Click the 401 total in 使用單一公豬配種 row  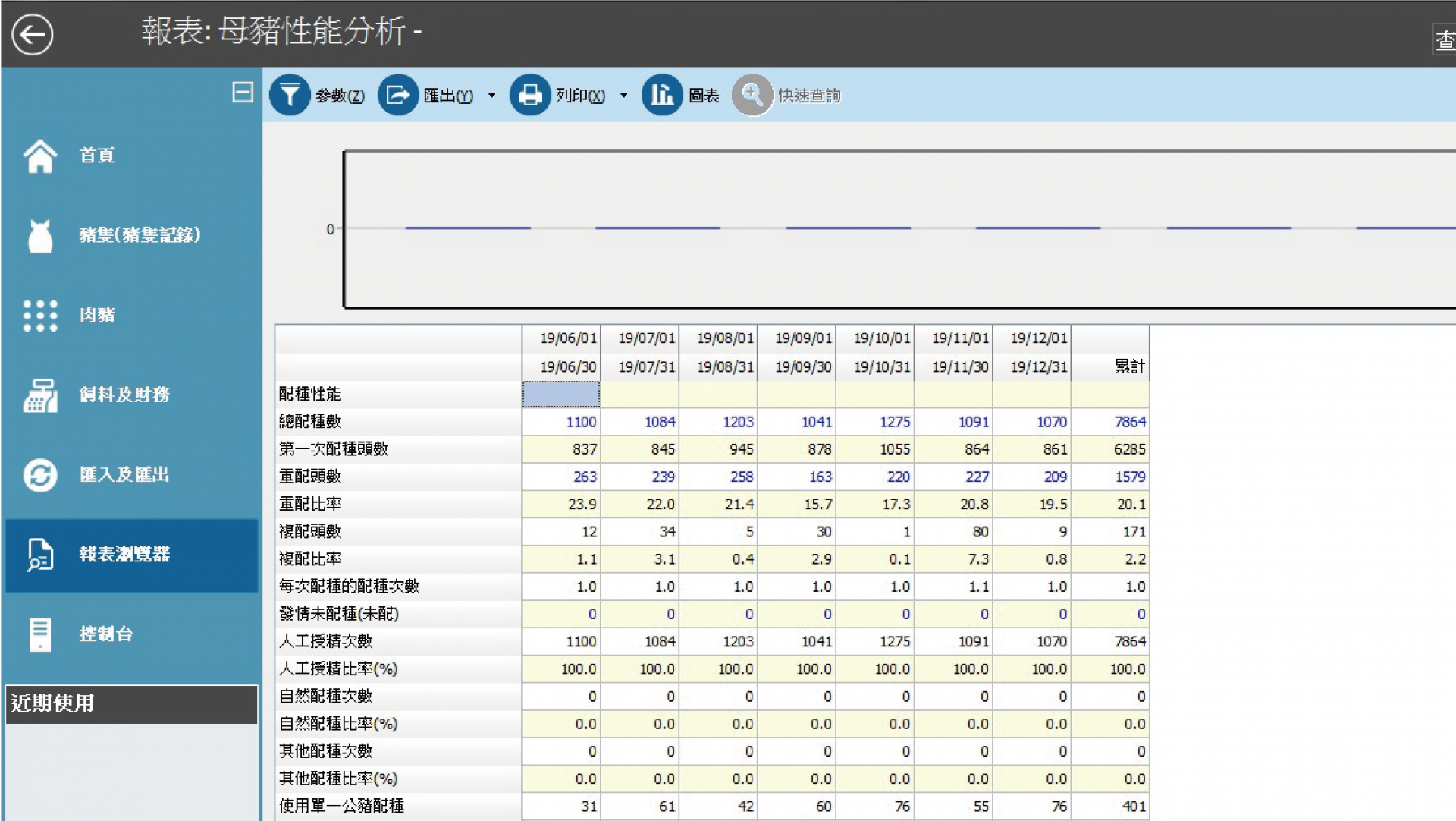(x=1134, y=806)
